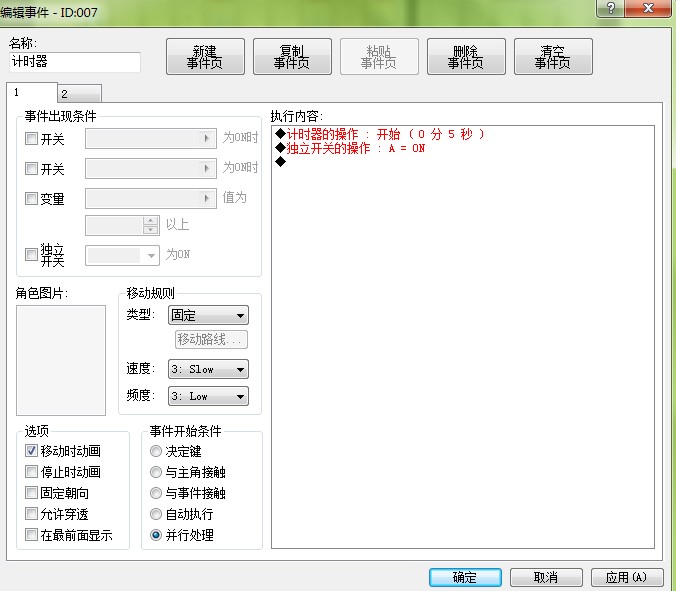Select the 自动执行 trigger radio button

[156, 514]
